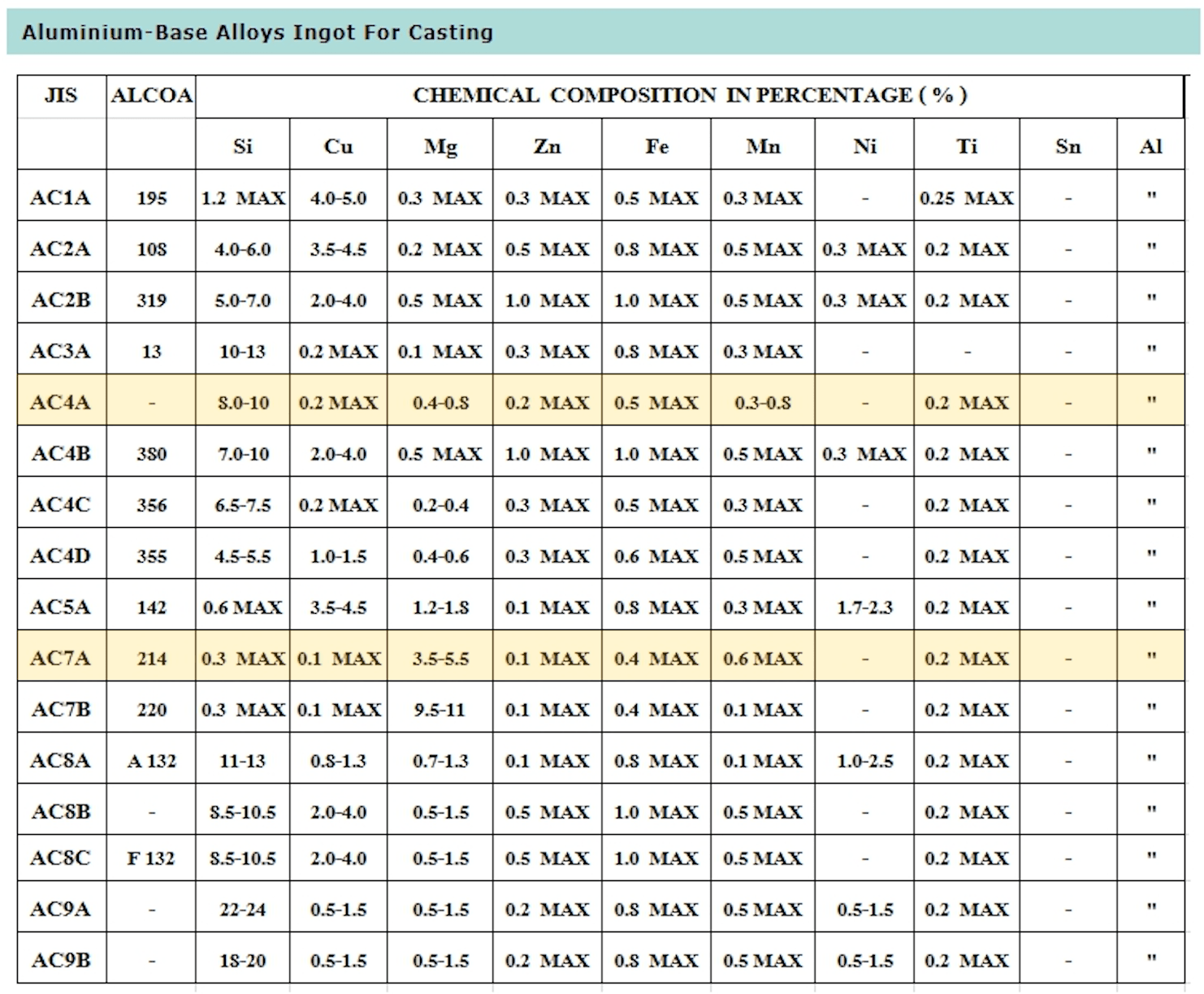
Task: Click the Zn column header
Action: click(x=546, y=146)
